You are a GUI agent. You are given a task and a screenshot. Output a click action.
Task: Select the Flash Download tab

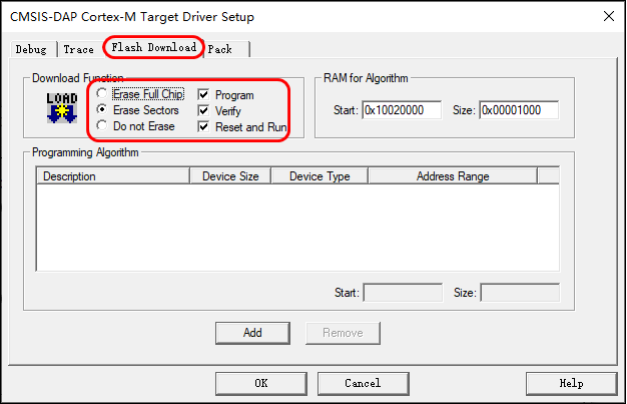[154, 47]
